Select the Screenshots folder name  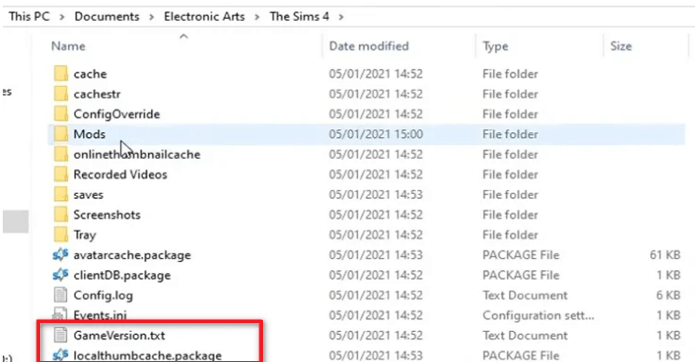click(107, 214)
